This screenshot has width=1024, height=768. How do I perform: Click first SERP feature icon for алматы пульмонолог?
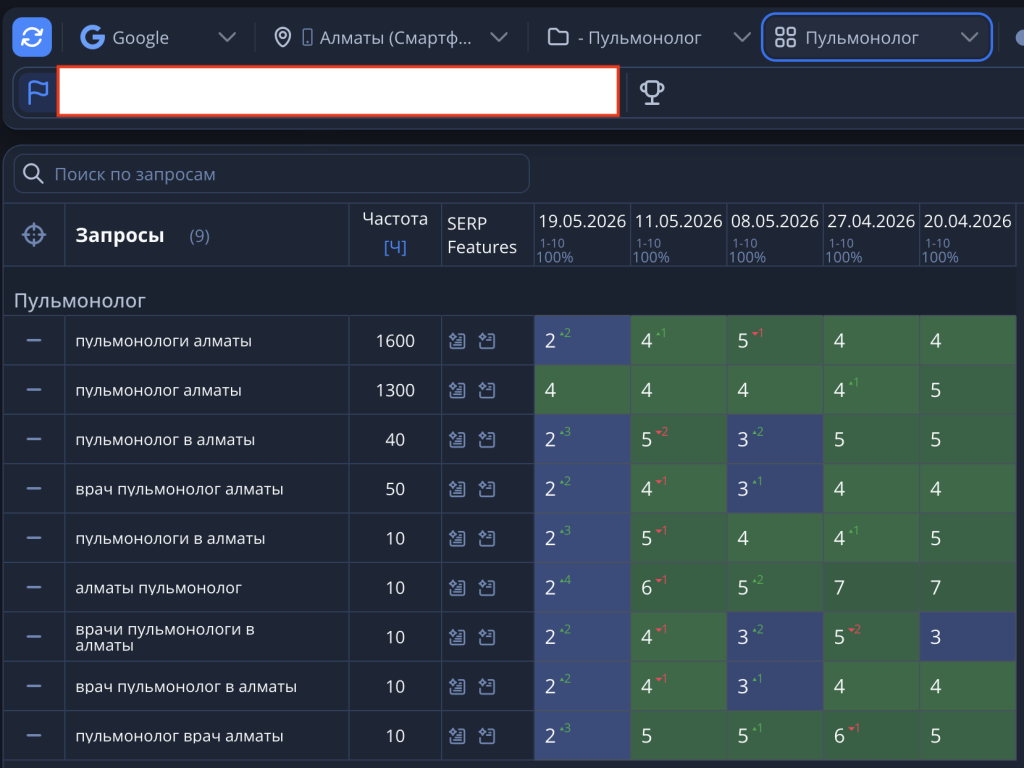tap(457, 588)
